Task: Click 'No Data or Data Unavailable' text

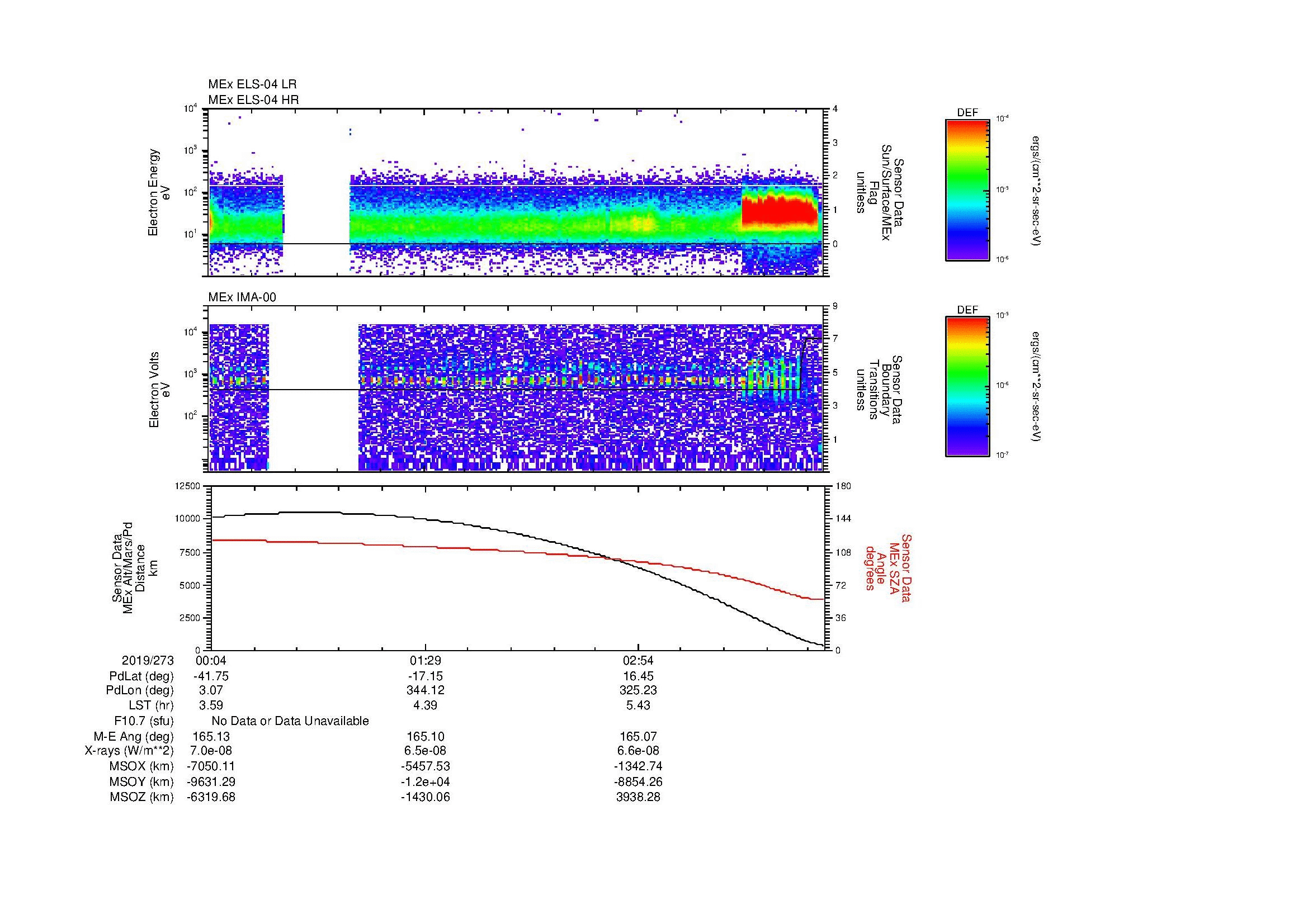Action: [290, 721]
